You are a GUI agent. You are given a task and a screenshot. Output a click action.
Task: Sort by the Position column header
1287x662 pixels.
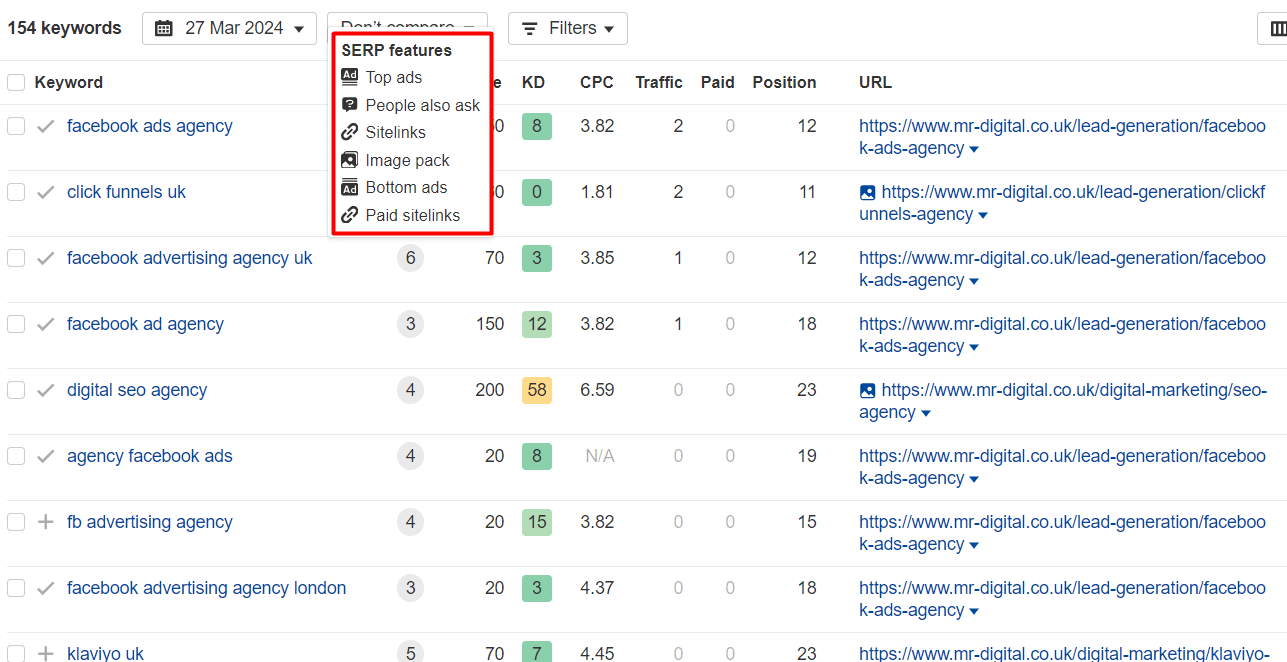click(x=784, y=83)
